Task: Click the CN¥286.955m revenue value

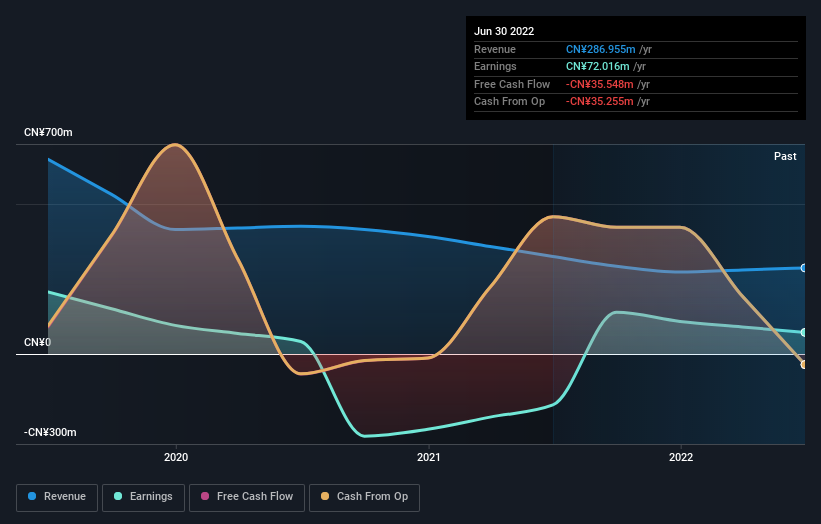Action: [x=601, y=49]
